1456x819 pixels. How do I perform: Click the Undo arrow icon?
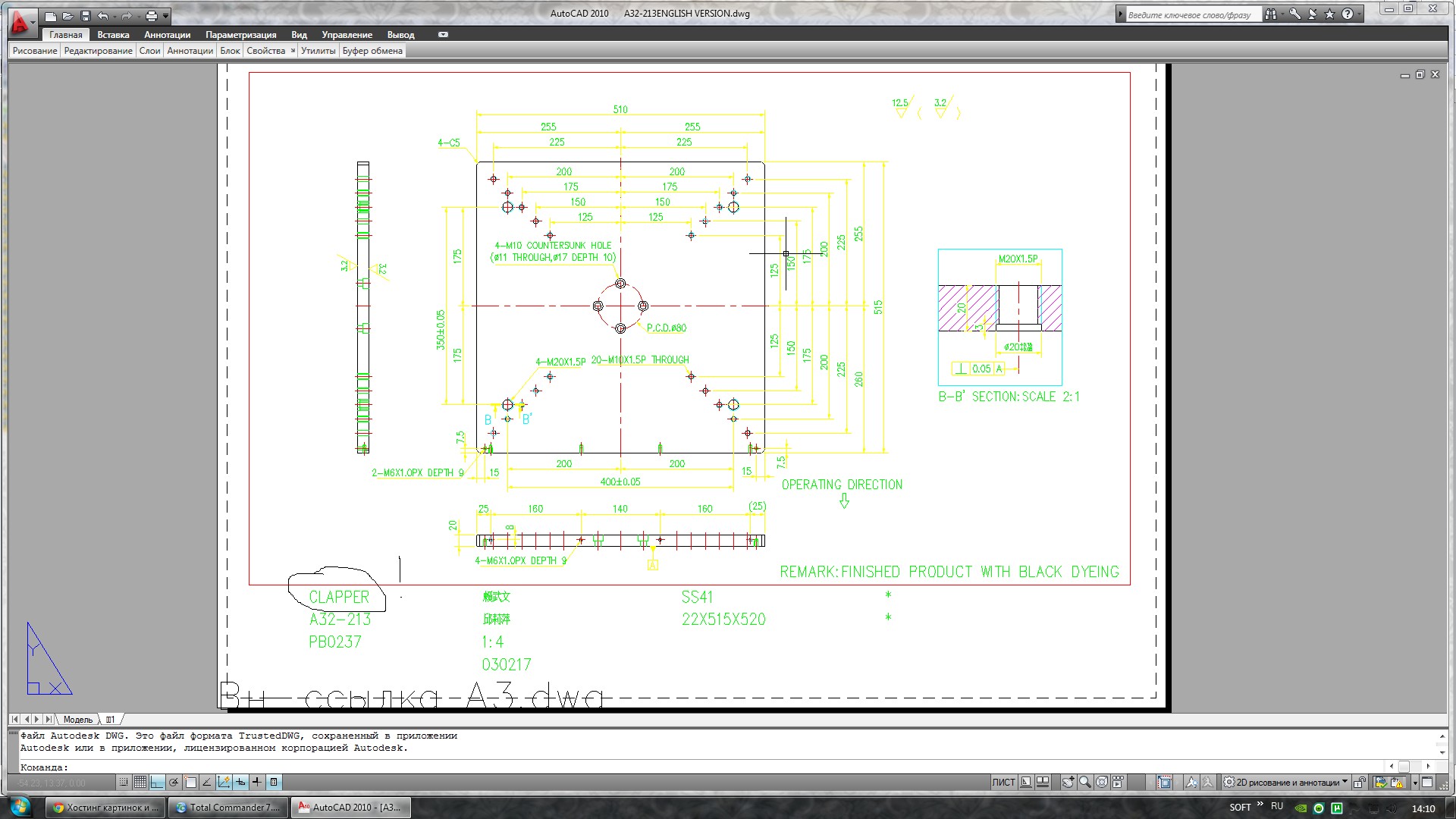pos(103,16)
